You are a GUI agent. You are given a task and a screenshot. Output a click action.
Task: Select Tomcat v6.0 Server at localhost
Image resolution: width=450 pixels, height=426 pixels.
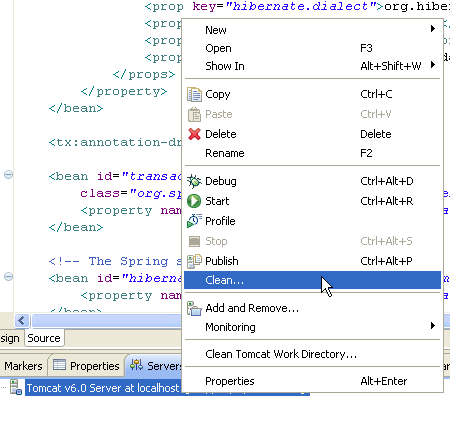coord(103,388)
